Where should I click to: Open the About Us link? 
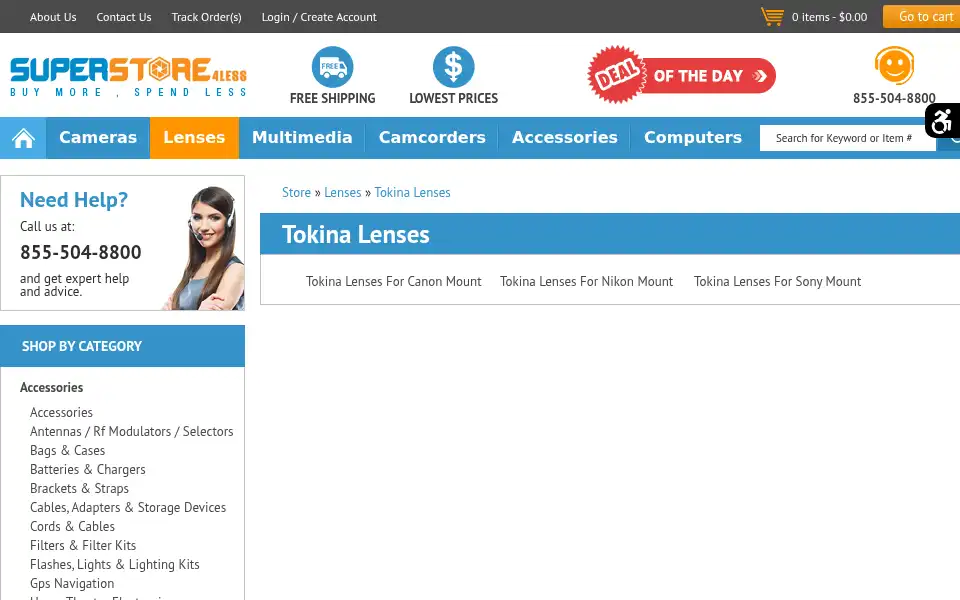click(53, 17)
